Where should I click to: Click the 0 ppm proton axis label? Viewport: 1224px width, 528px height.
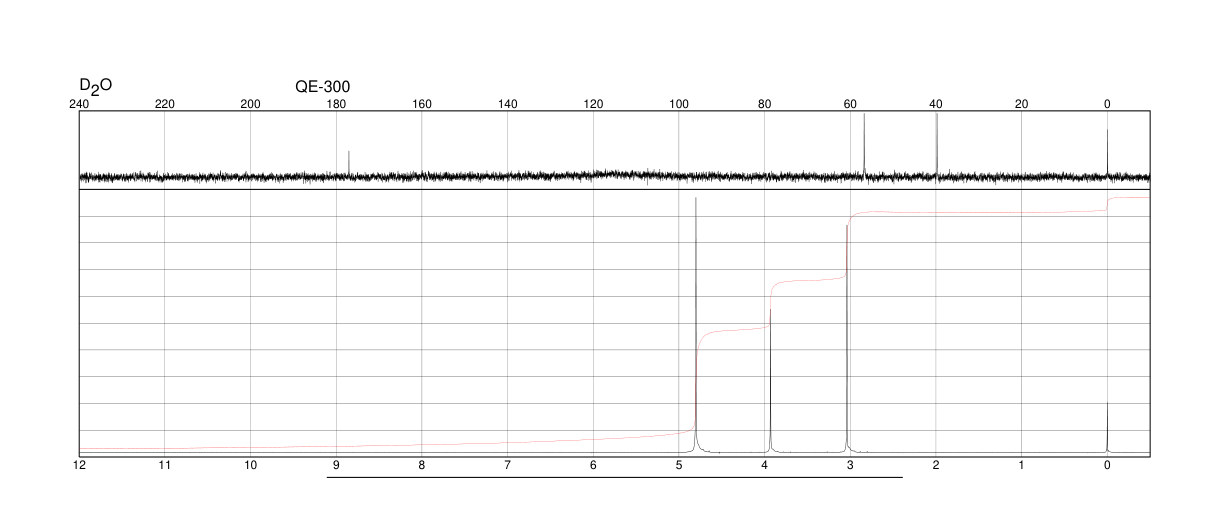(x=1107, y=466)
